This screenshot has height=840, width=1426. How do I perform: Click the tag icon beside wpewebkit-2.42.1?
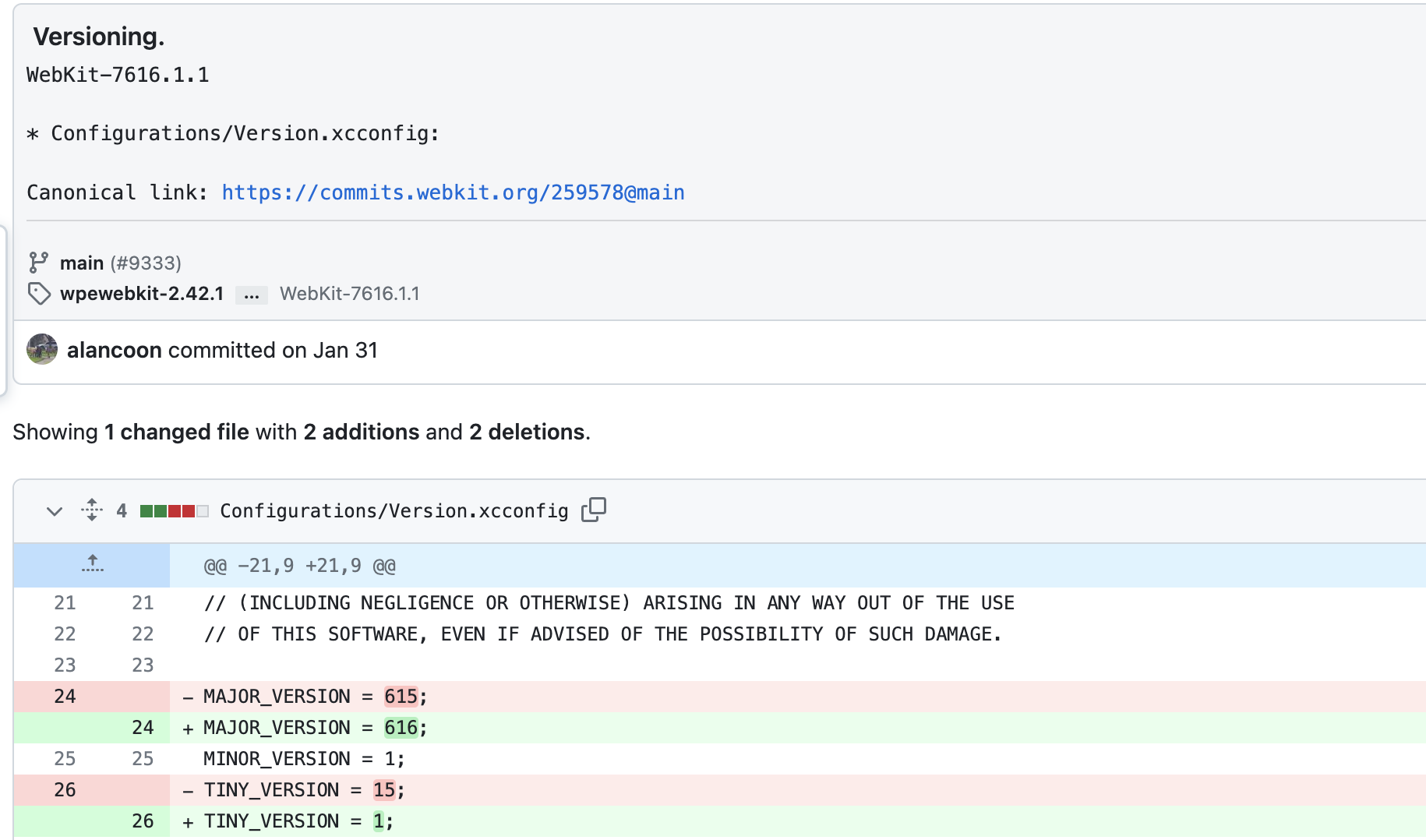[39, 294]
